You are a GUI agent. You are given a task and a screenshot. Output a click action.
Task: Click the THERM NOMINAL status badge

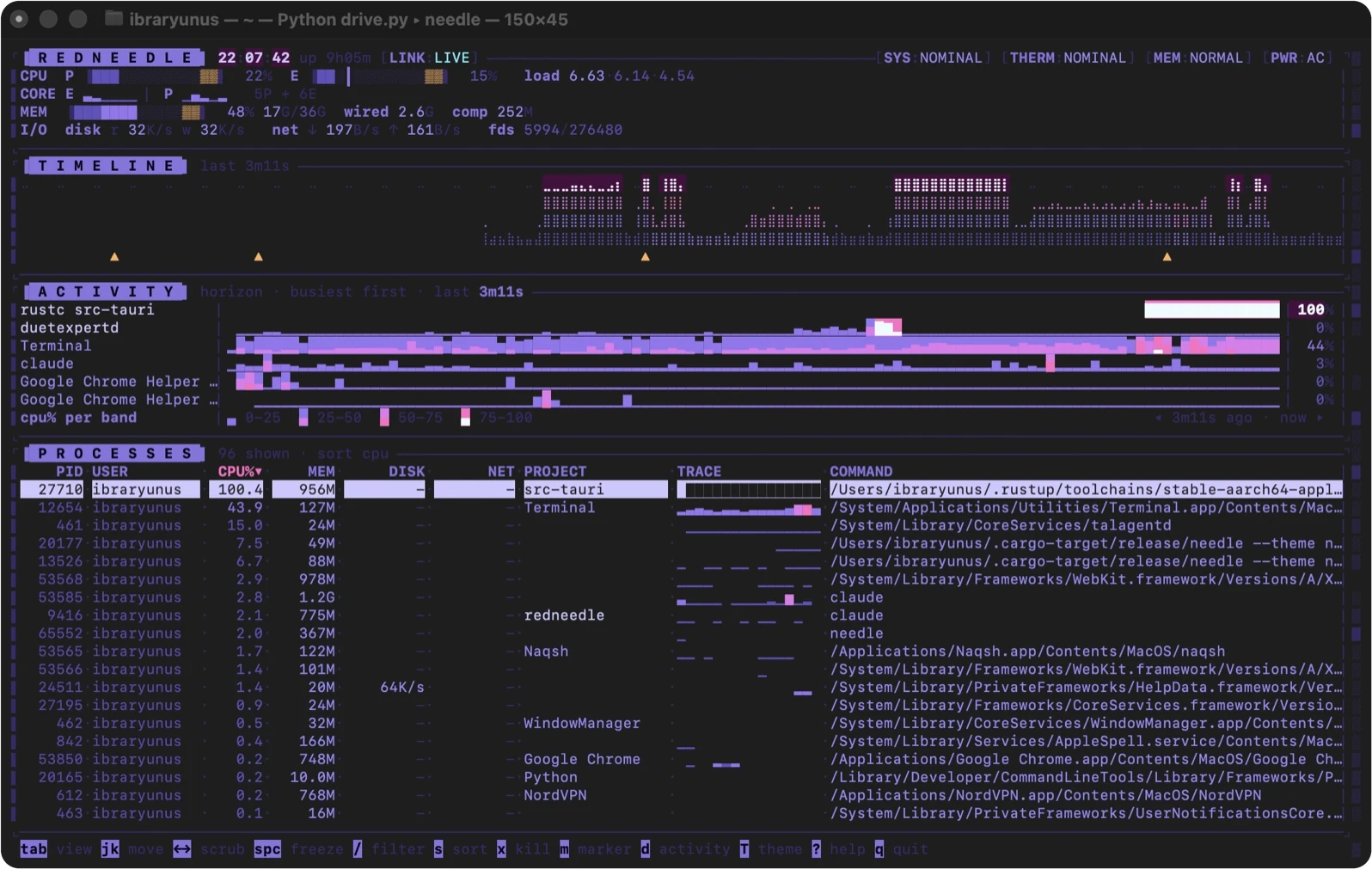click(1068, 58)
